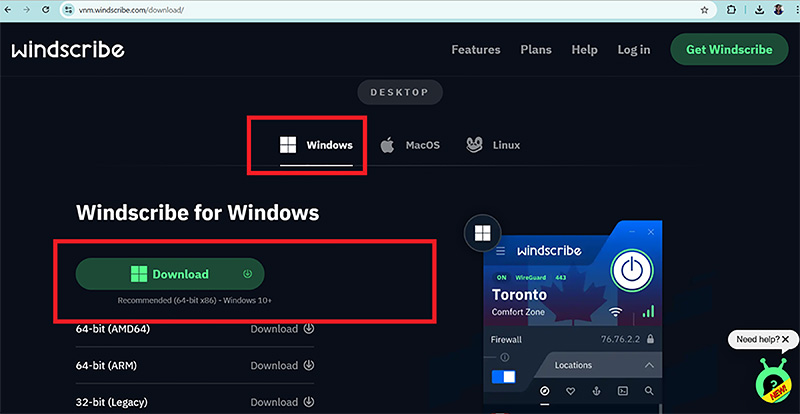Click the green signal bars icon

648,311
